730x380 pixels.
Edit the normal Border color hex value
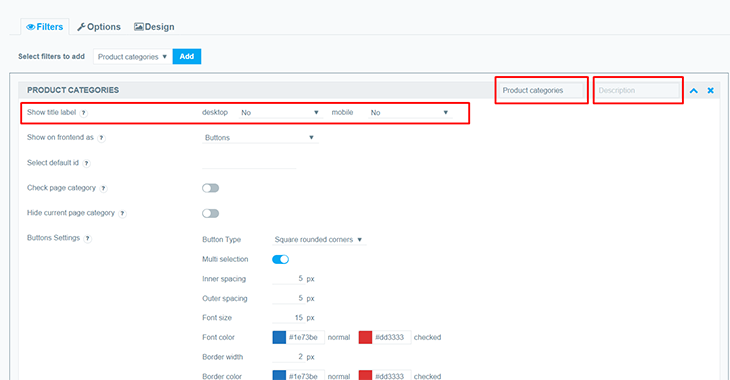point(305,376)
